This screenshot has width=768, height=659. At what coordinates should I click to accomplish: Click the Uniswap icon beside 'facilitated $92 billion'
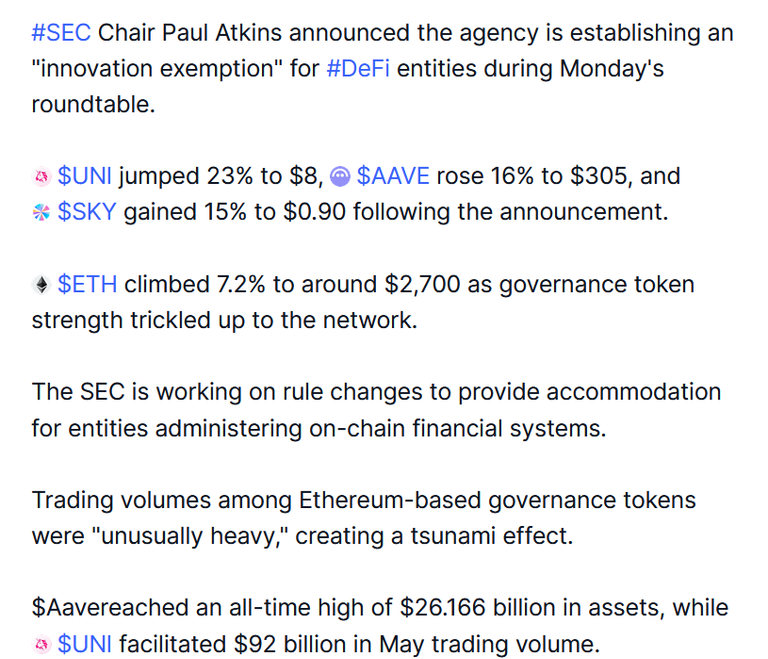(x=41, y=644)
